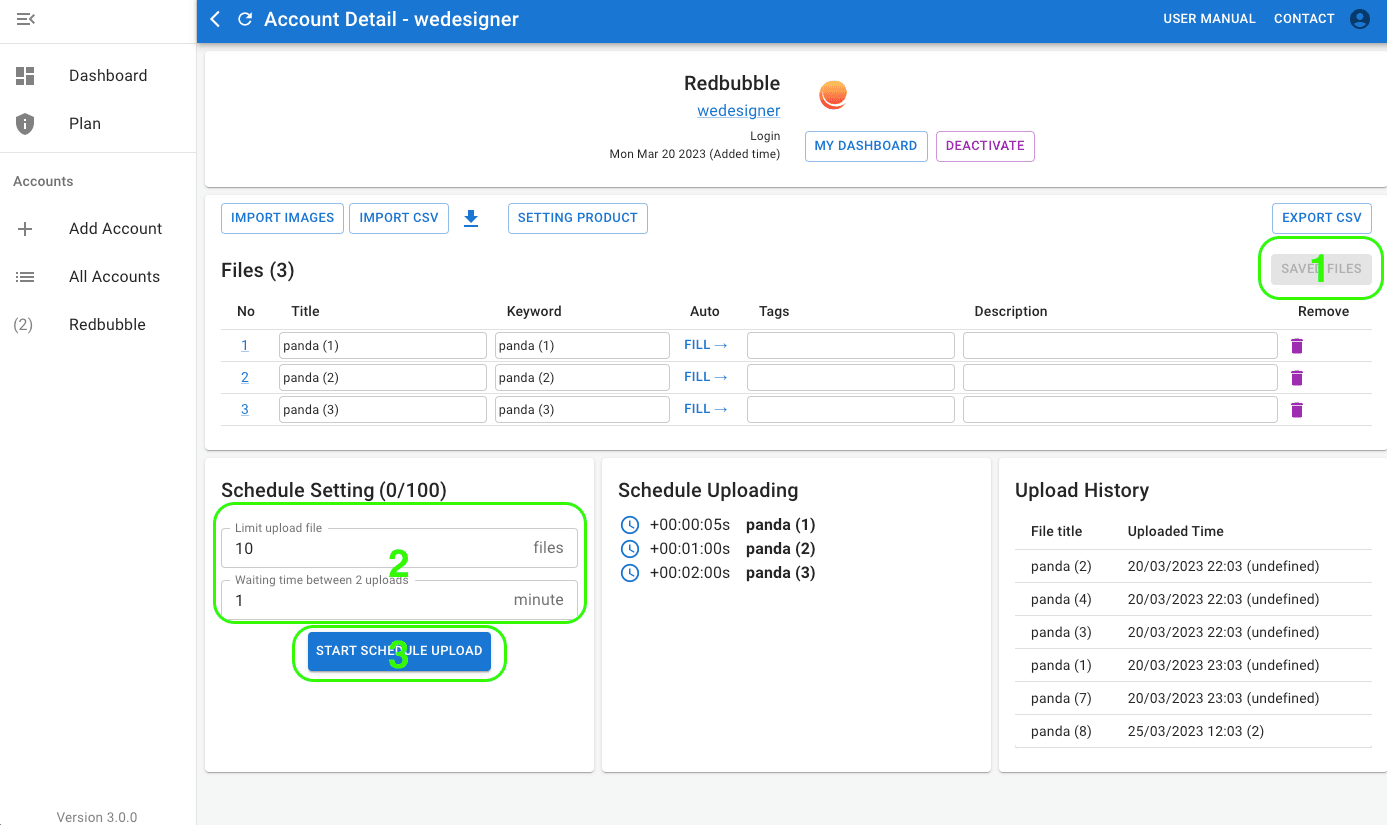Go back using the arrow icon
This screenshot has height=825, width=1387.
215,19
